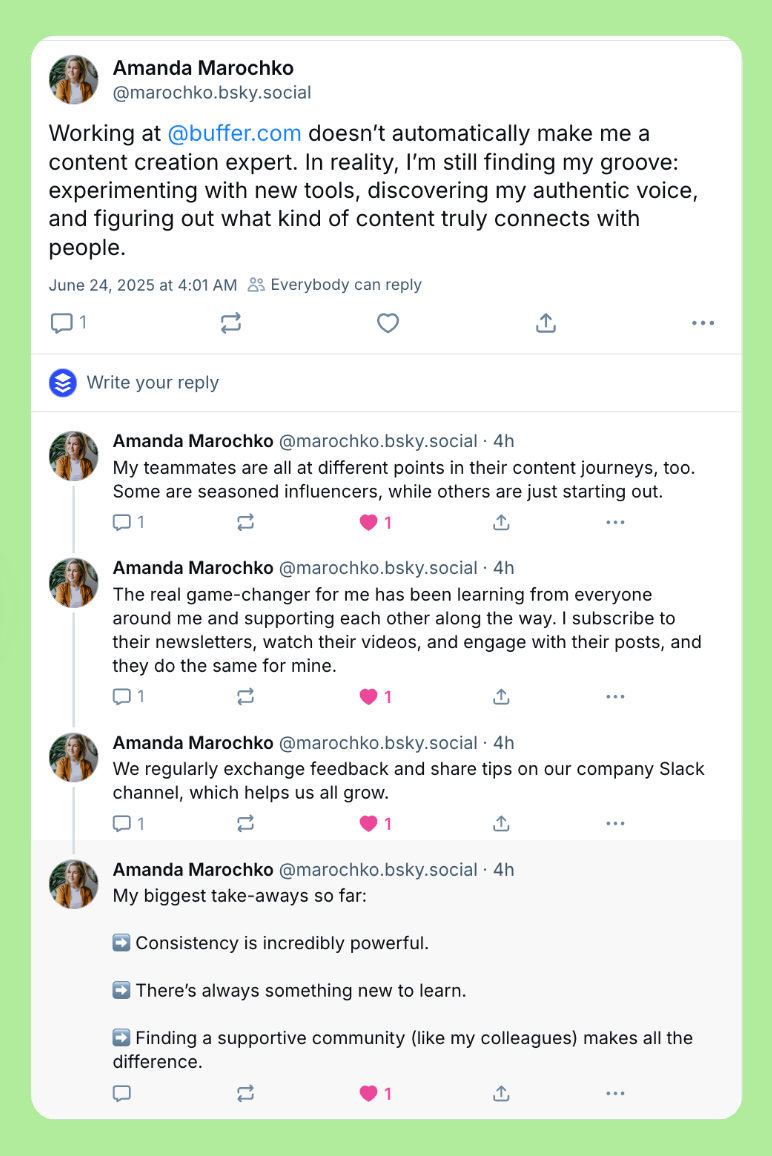This screenshot has height=1156, width=772.
Task: Click the share icon on the main post
Action: [x=546, y=323]
